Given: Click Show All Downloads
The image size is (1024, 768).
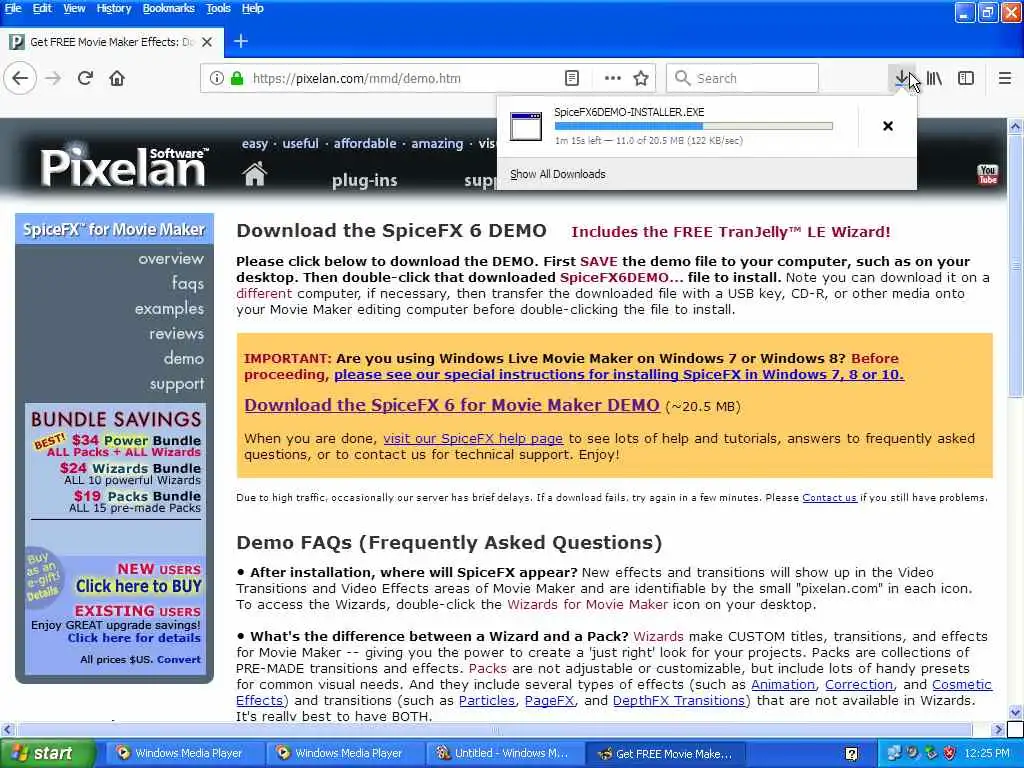Looking at the screenshot, I should pyautogui.click(x=558, y=174).
